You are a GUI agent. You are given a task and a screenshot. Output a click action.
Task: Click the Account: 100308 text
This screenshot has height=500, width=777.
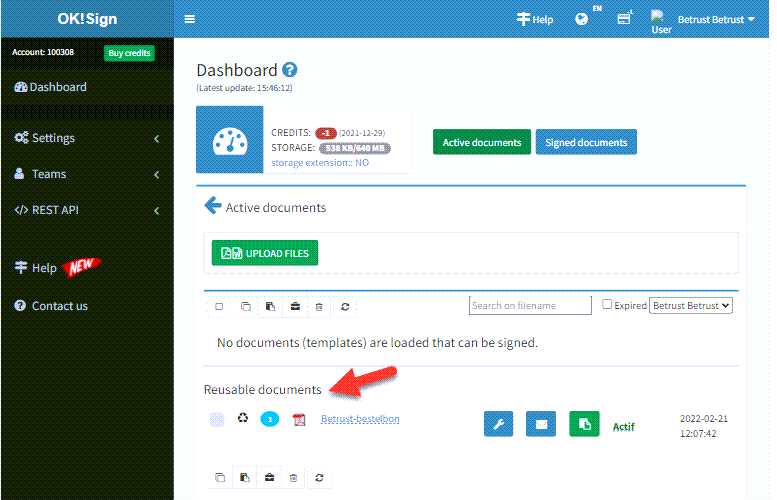[43, 52]
